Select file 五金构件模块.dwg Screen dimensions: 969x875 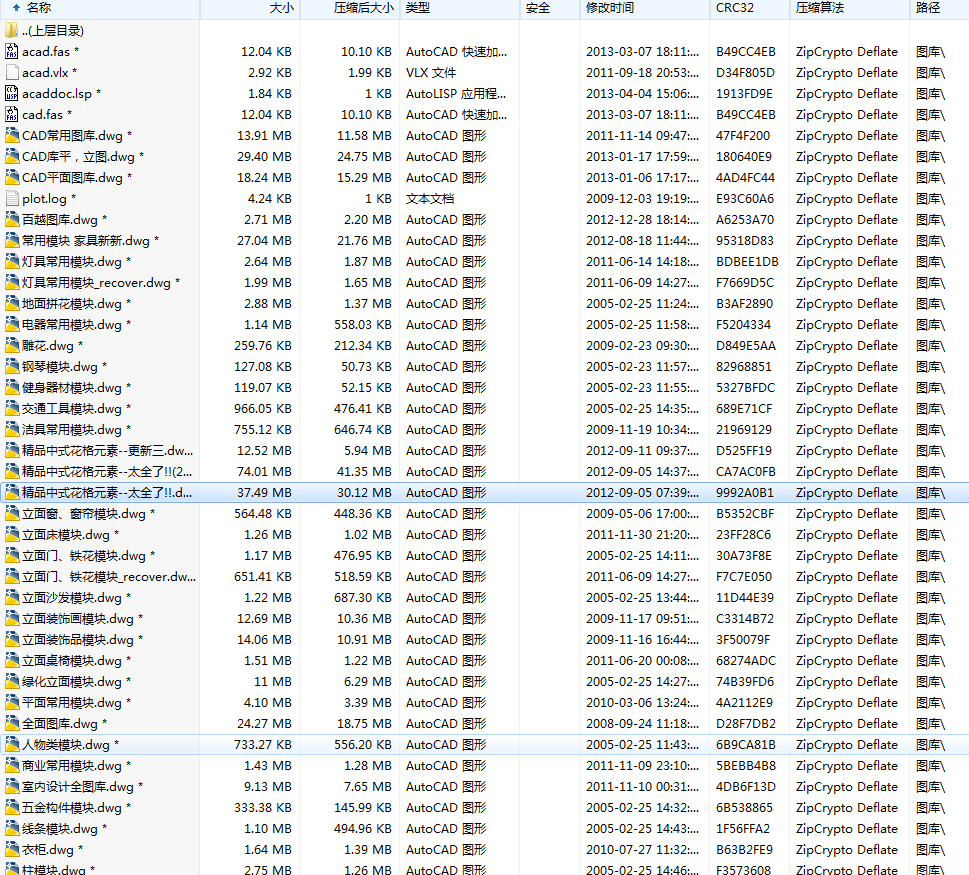(76, 808)
